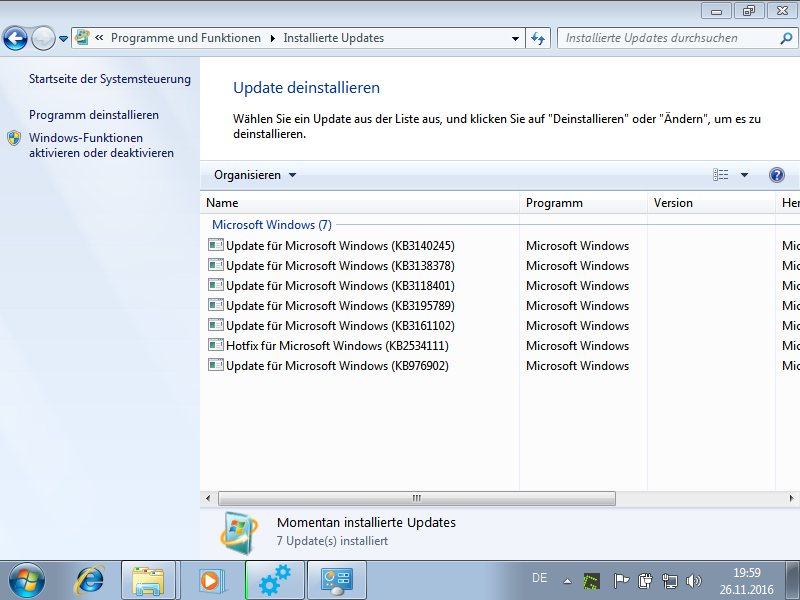
Task: Open the recent pages dropdown arrow
Action: 63,38
